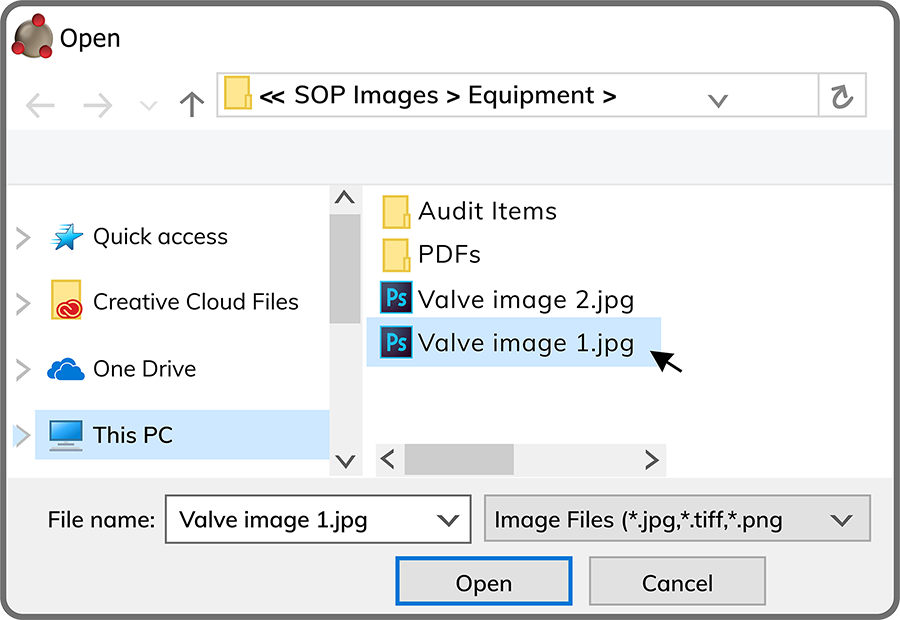Select the PDFs folder
Image resolution: width=900 pixels, height=620 pixels.
click(x=431, y=254)
